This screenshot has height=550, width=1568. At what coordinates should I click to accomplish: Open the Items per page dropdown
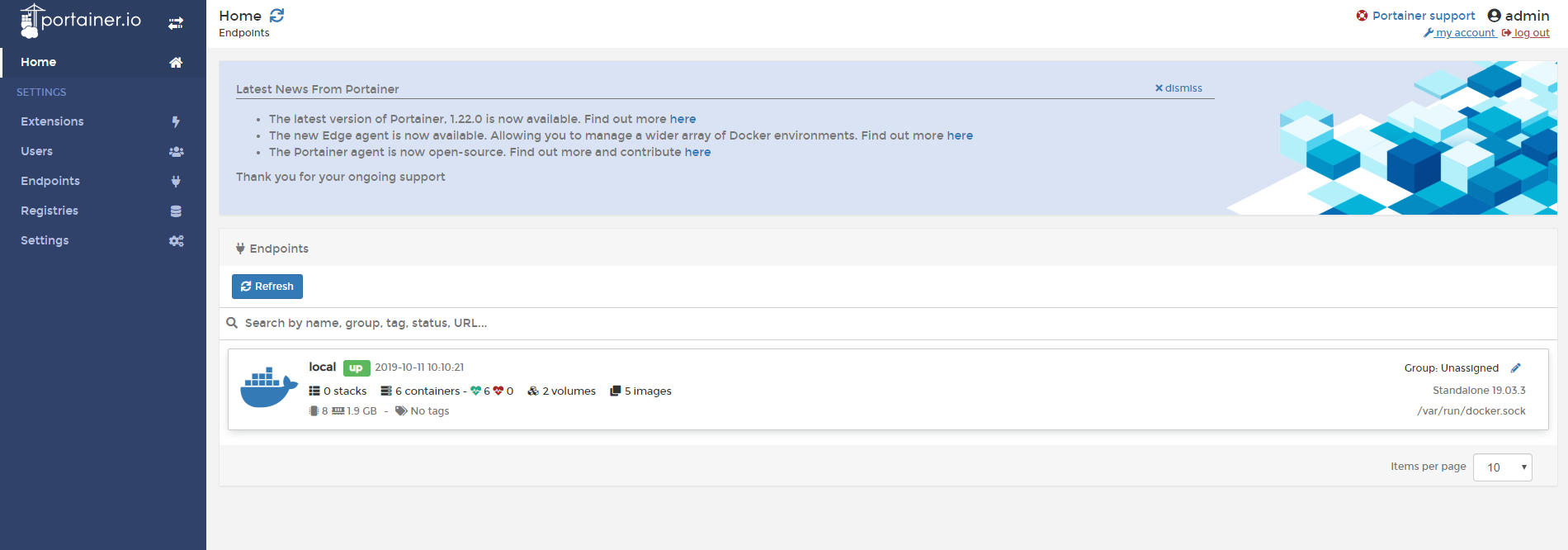point(1502,467)
